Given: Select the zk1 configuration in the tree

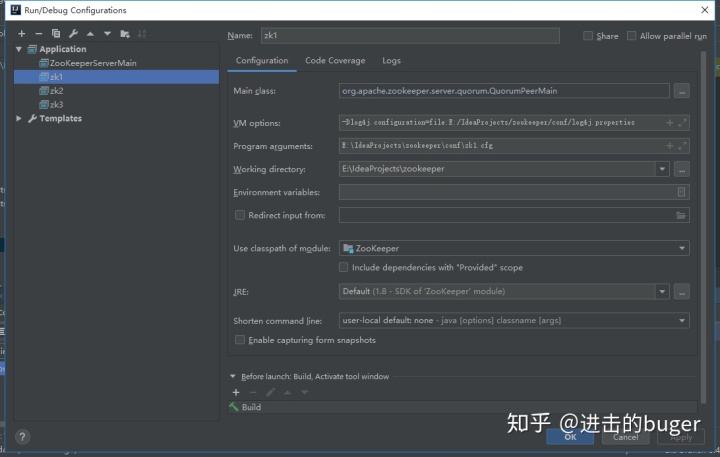Looking at the screenshot, I should coord(116,77).
